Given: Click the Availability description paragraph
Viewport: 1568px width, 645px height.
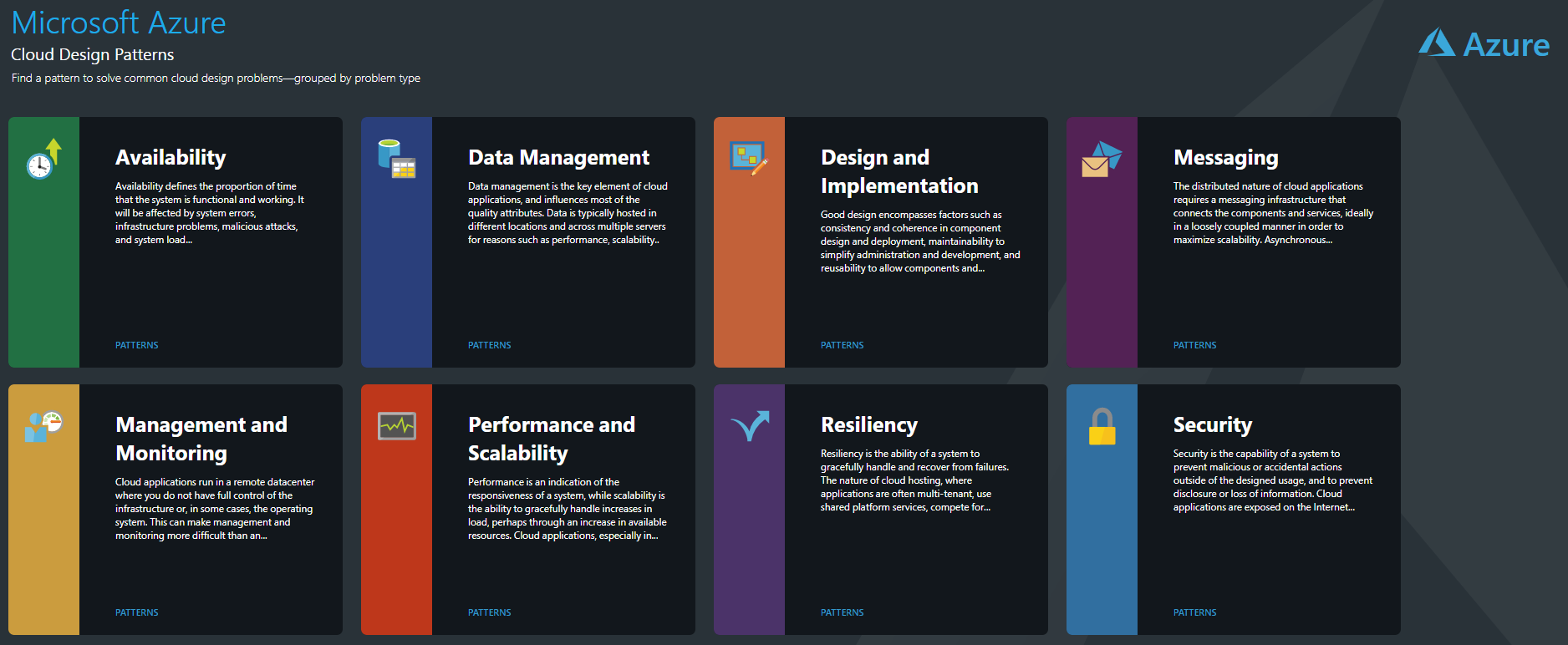Looking at the screenshot, I should pyautogui.click(x=210, y=213).
